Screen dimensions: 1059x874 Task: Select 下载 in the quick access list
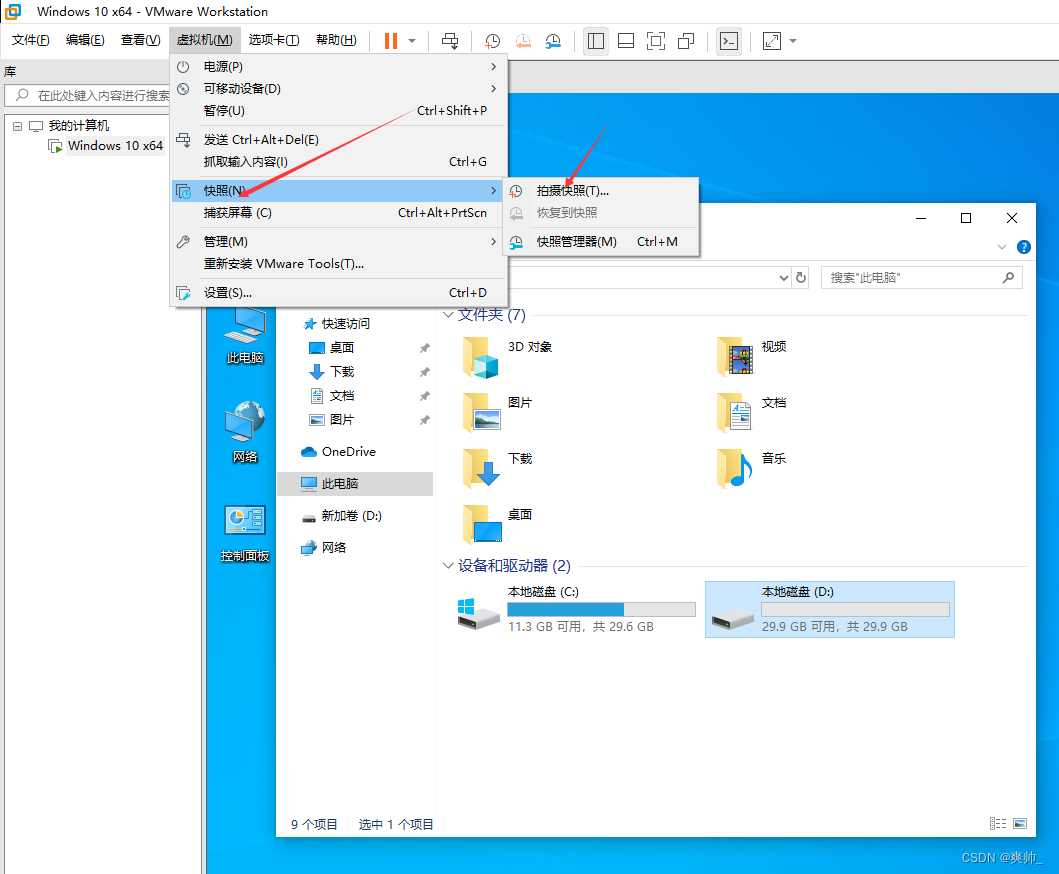[x=341, y=372]
